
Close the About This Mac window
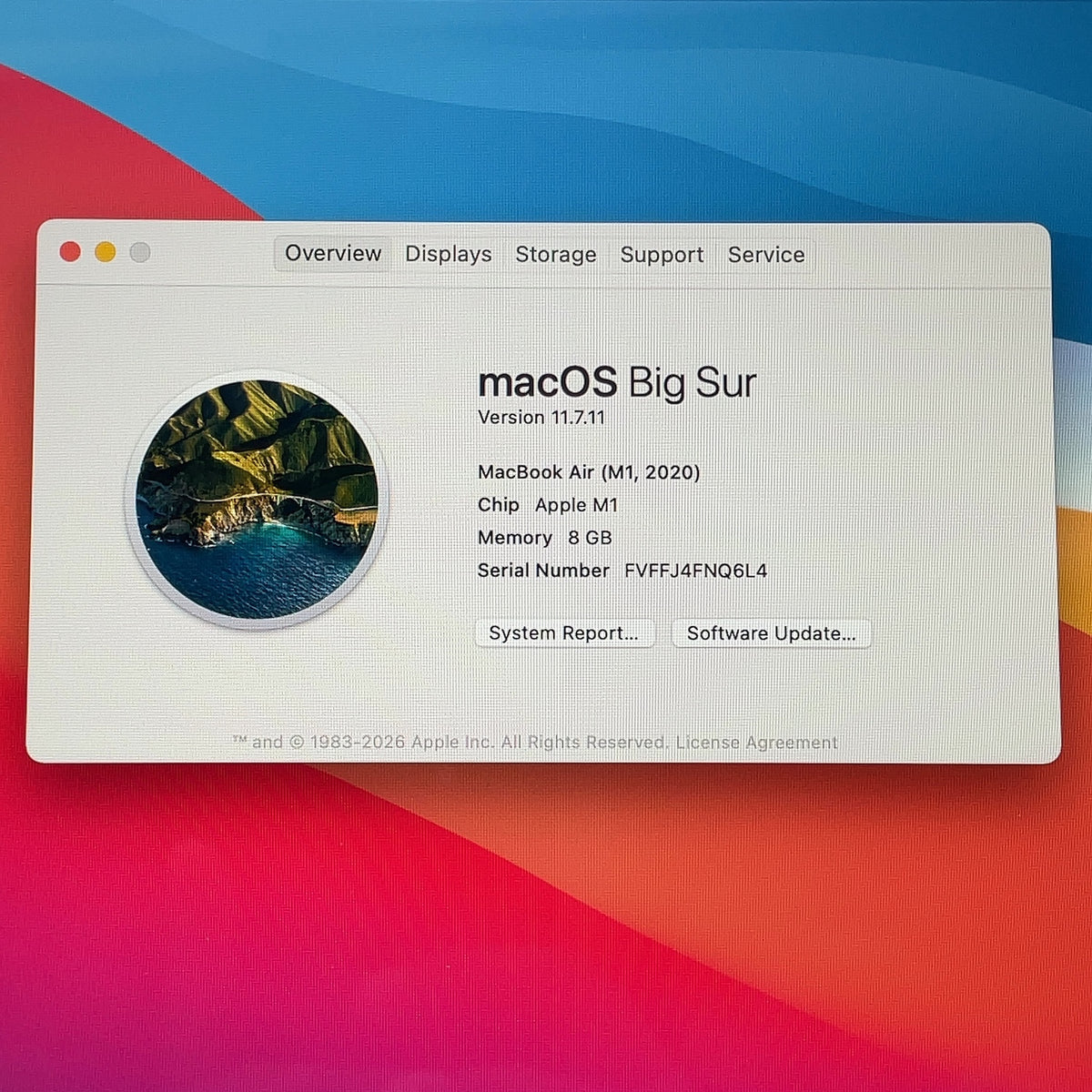[70, 252]
